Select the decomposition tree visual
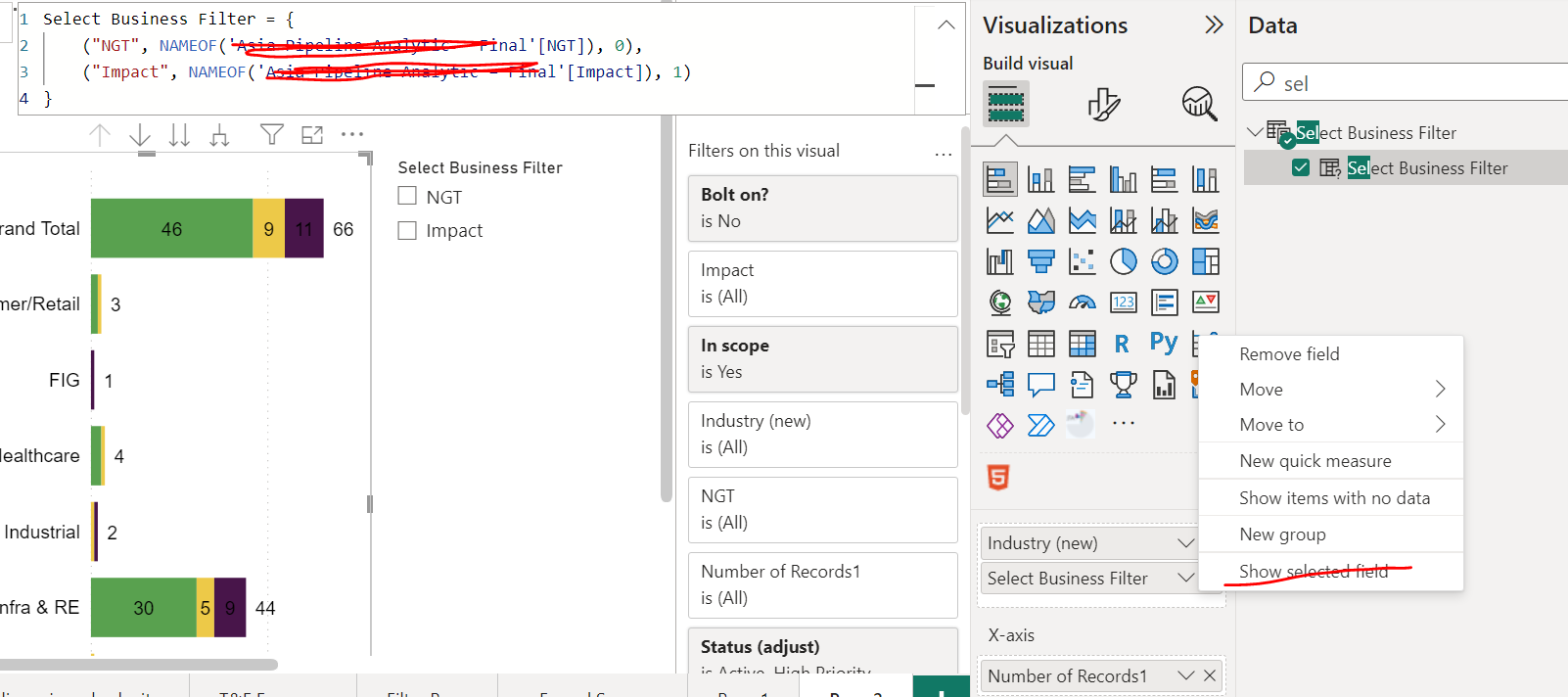1568x697 pixels. coord(999,385)
